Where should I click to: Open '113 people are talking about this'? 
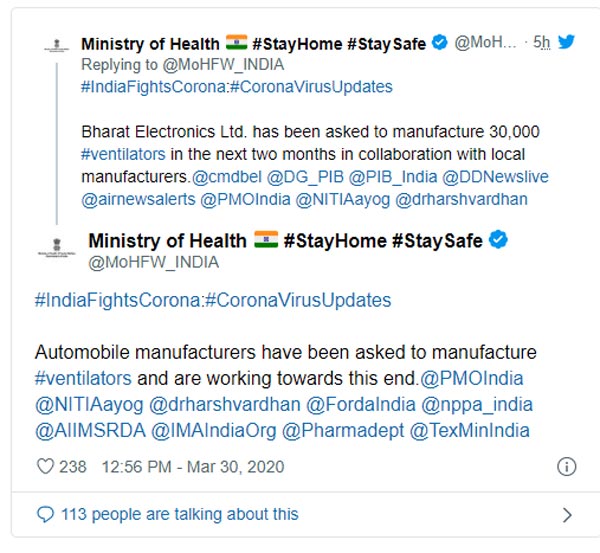click(x=179, y=514)
